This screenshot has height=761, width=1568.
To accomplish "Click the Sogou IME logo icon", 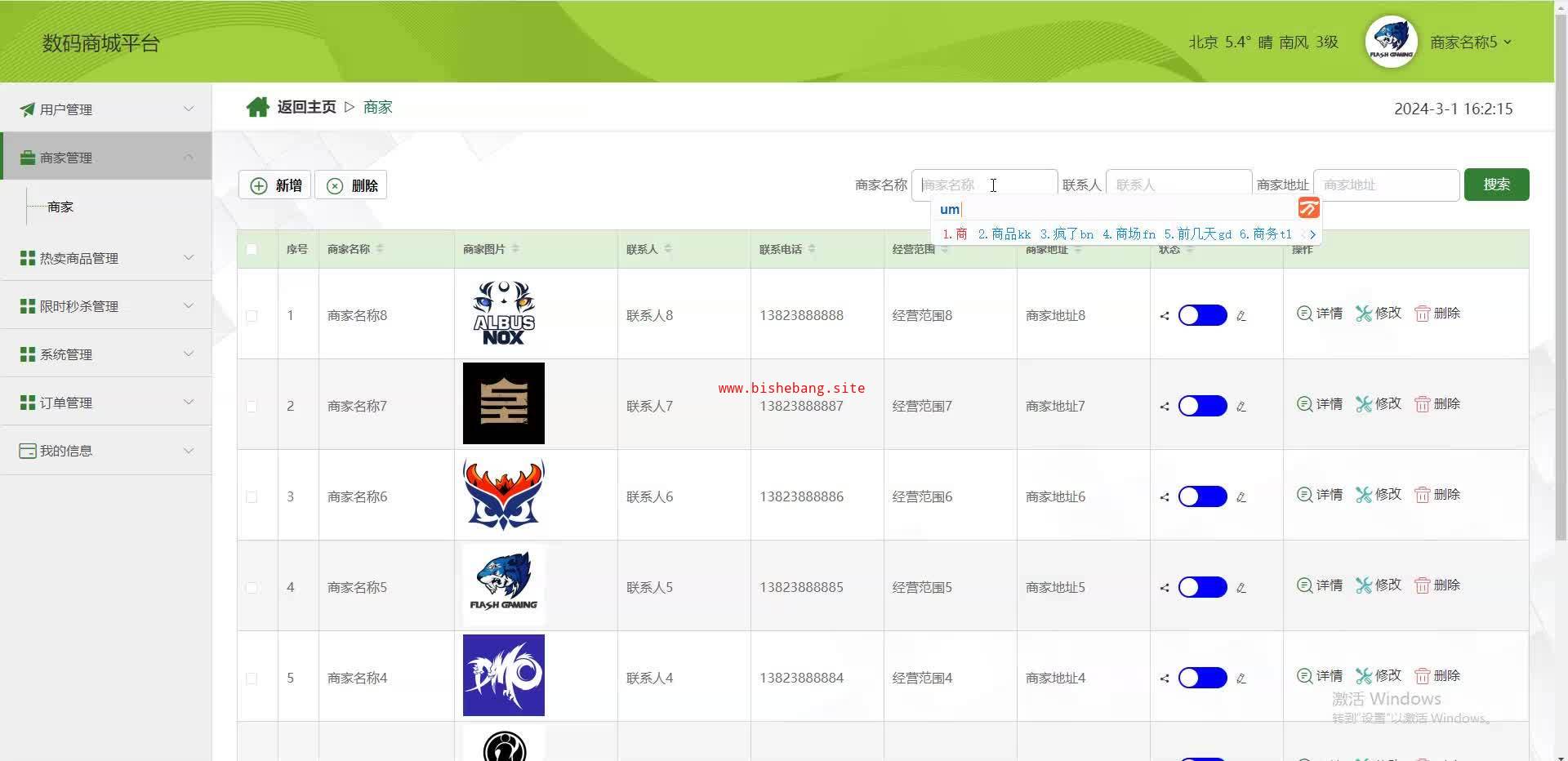I will click(x=1308, y=208).
